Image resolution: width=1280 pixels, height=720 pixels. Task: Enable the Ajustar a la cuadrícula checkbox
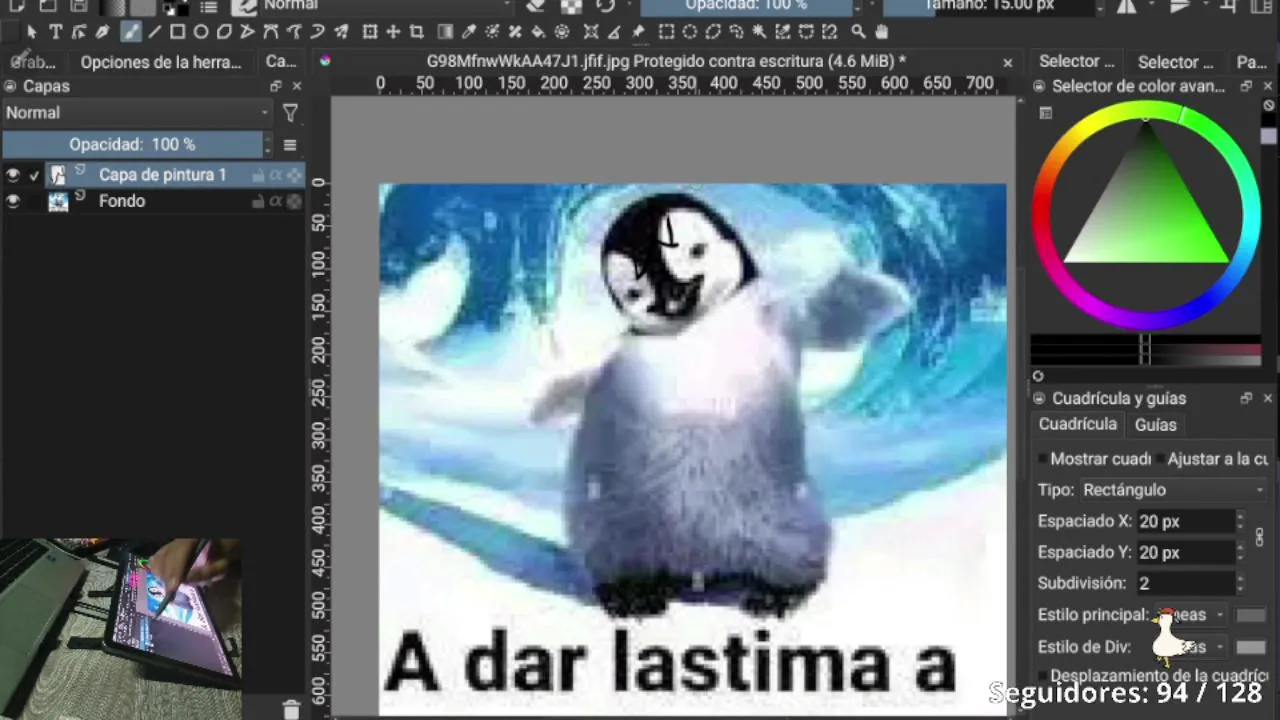click(x=1160, y=459)
